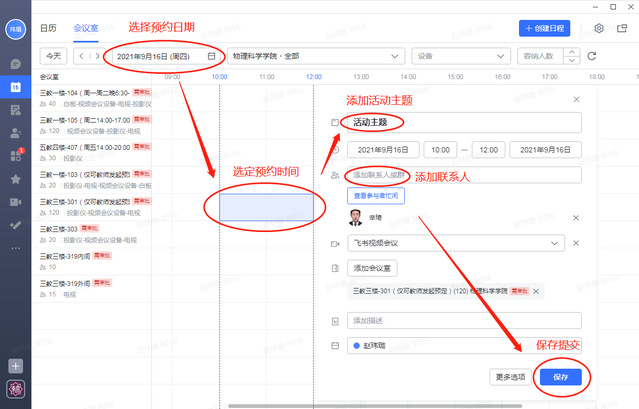
Task: Open Contacts from the left sidebar
Action: pos(16,132)
